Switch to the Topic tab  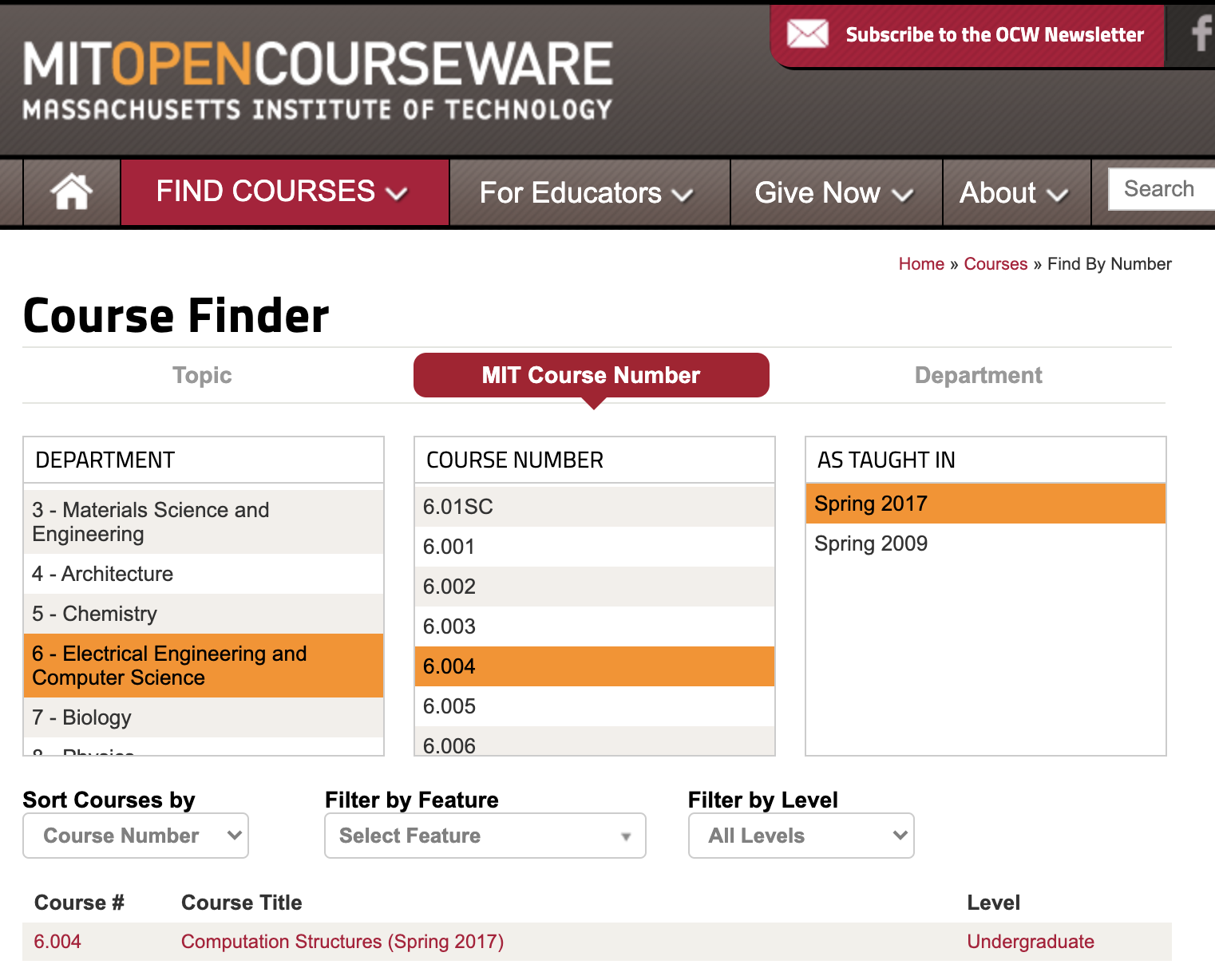202,375
